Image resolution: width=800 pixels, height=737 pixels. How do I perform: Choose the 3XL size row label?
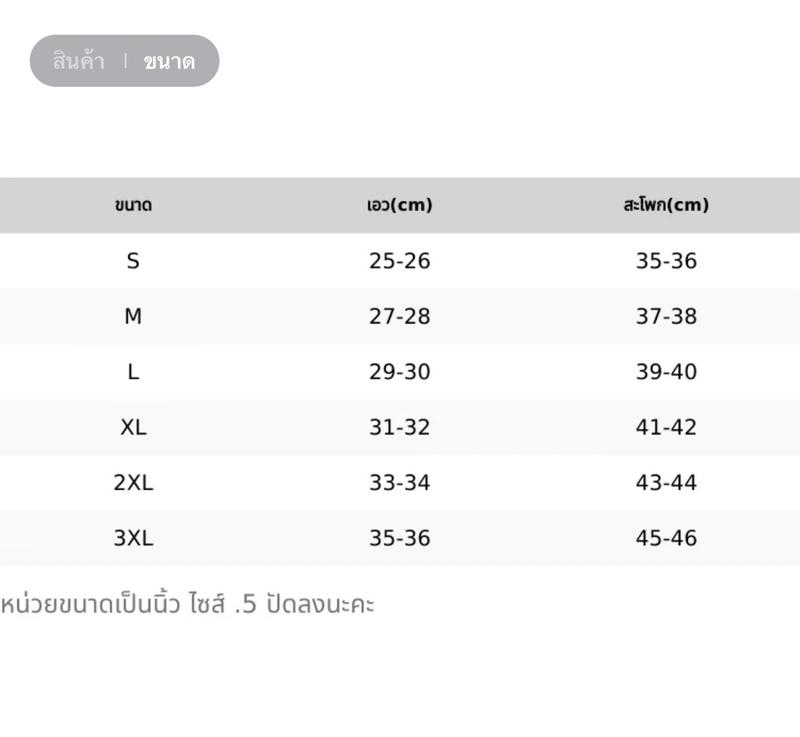pos(133,538)
